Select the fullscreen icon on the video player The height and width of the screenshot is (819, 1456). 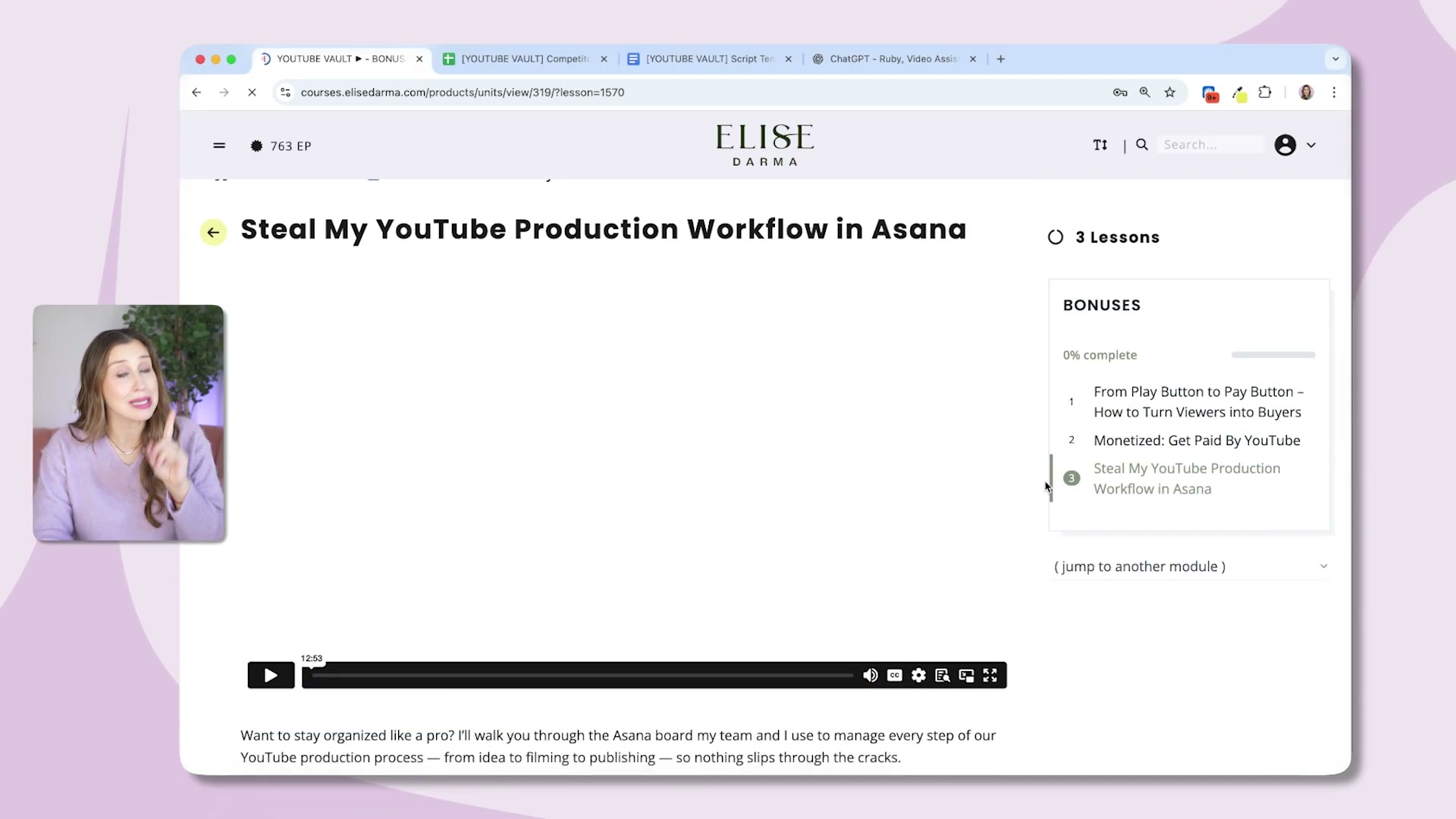[x=990, y=675]
